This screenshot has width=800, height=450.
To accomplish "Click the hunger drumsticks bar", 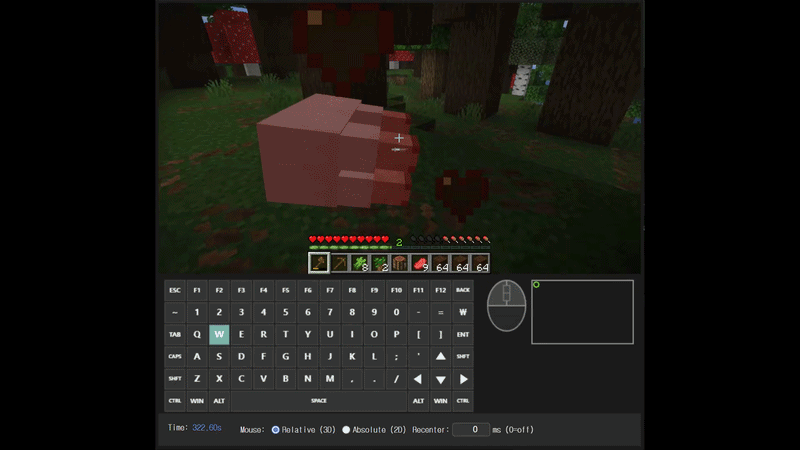I will click(x=450, y=239).
